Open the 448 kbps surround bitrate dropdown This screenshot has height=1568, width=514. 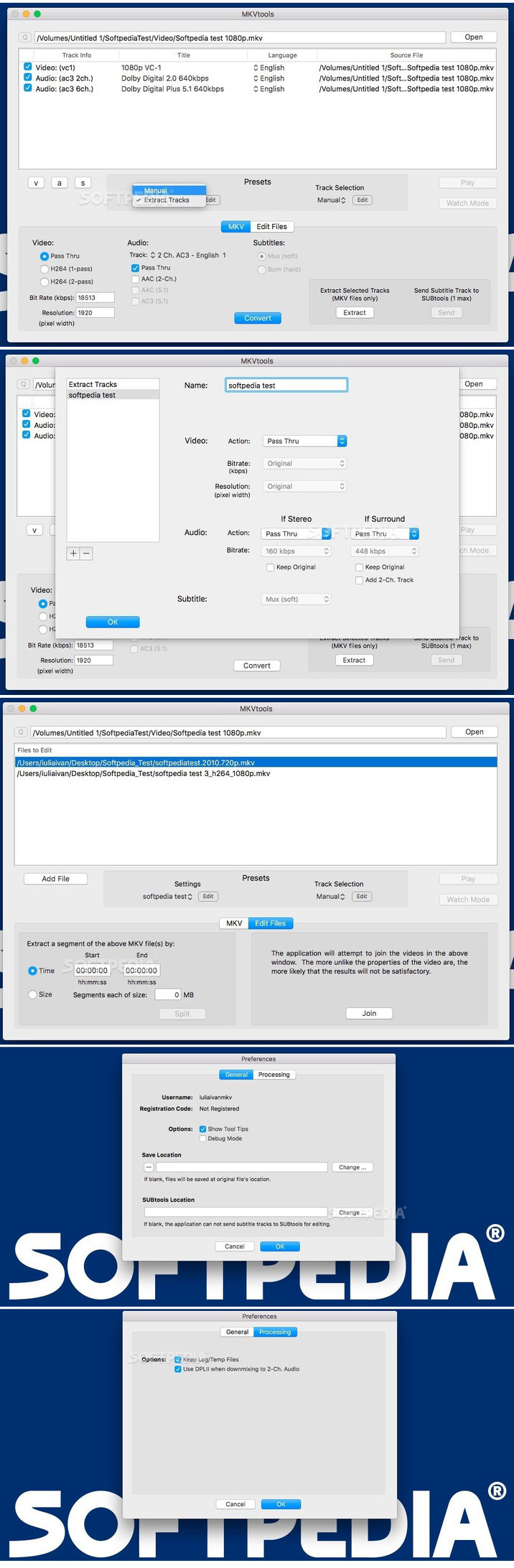pyautogui.click(x=385, y=551)
